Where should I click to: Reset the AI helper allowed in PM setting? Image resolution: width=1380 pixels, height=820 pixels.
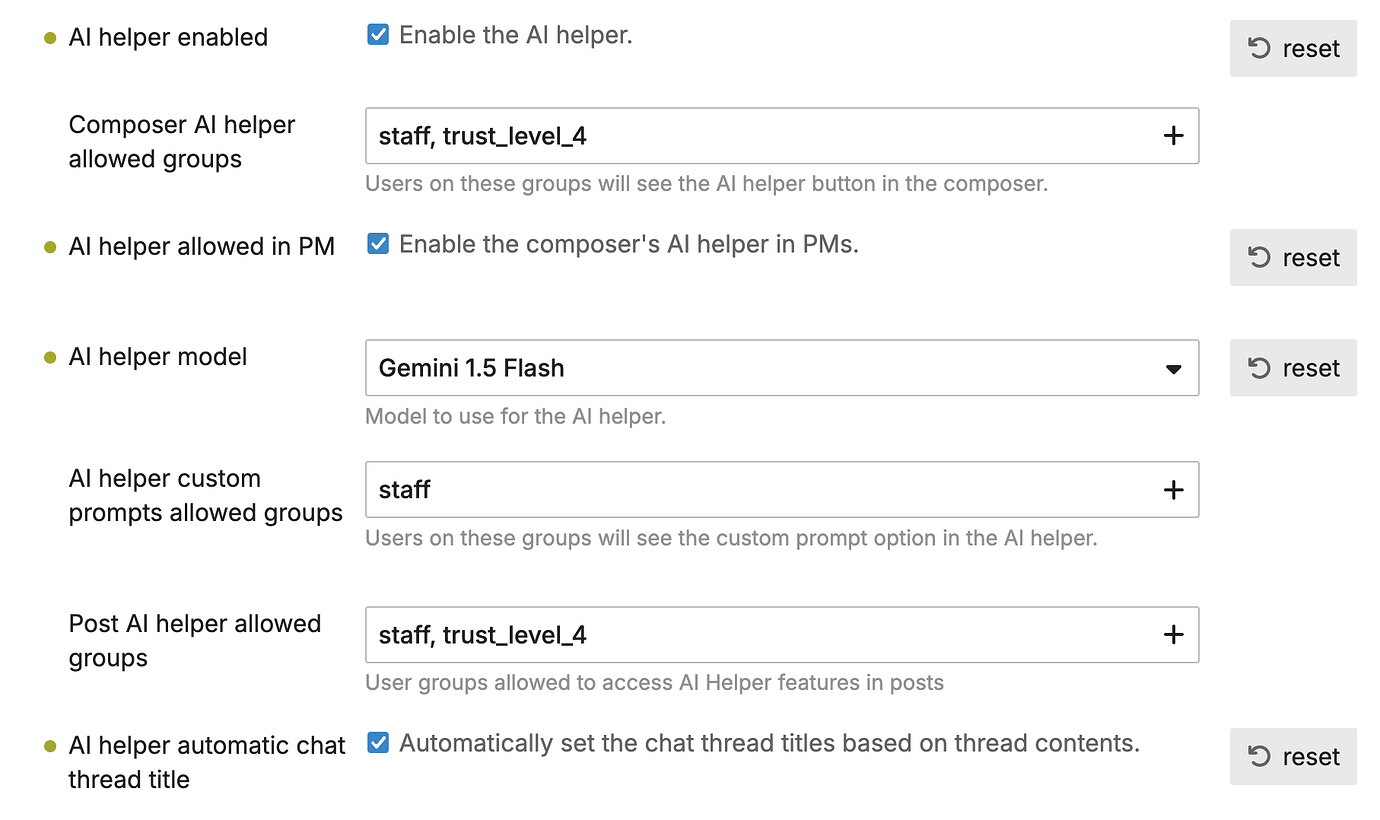tap(1293, 258)
